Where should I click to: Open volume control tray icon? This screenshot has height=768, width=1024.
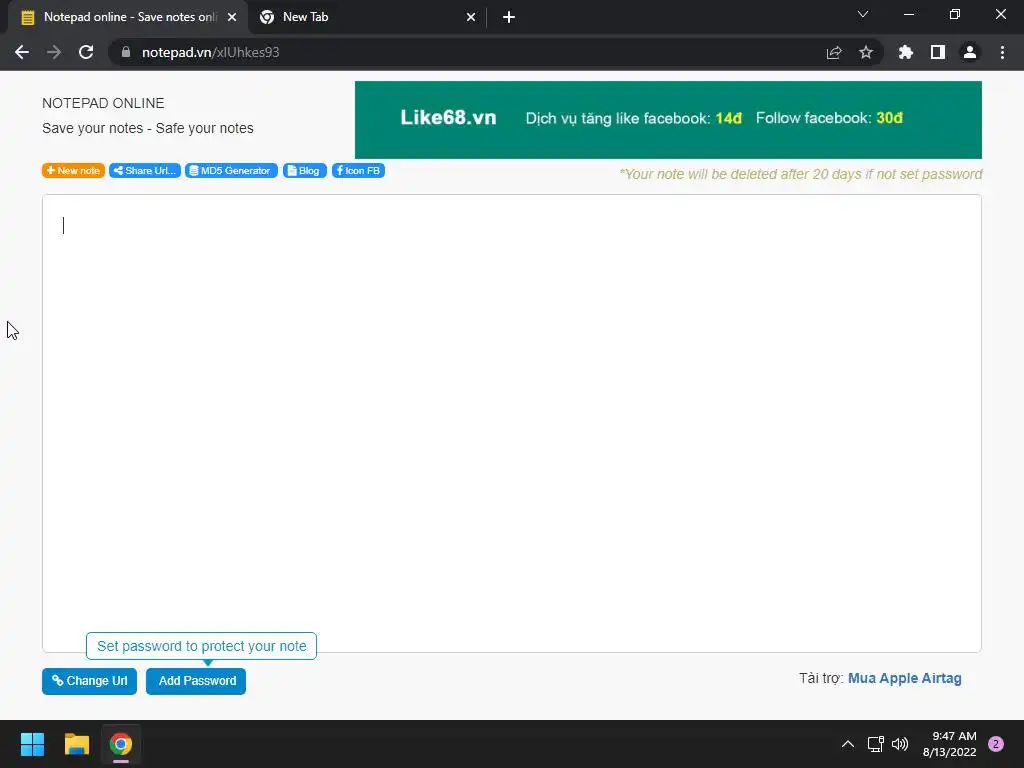point(900,744)
